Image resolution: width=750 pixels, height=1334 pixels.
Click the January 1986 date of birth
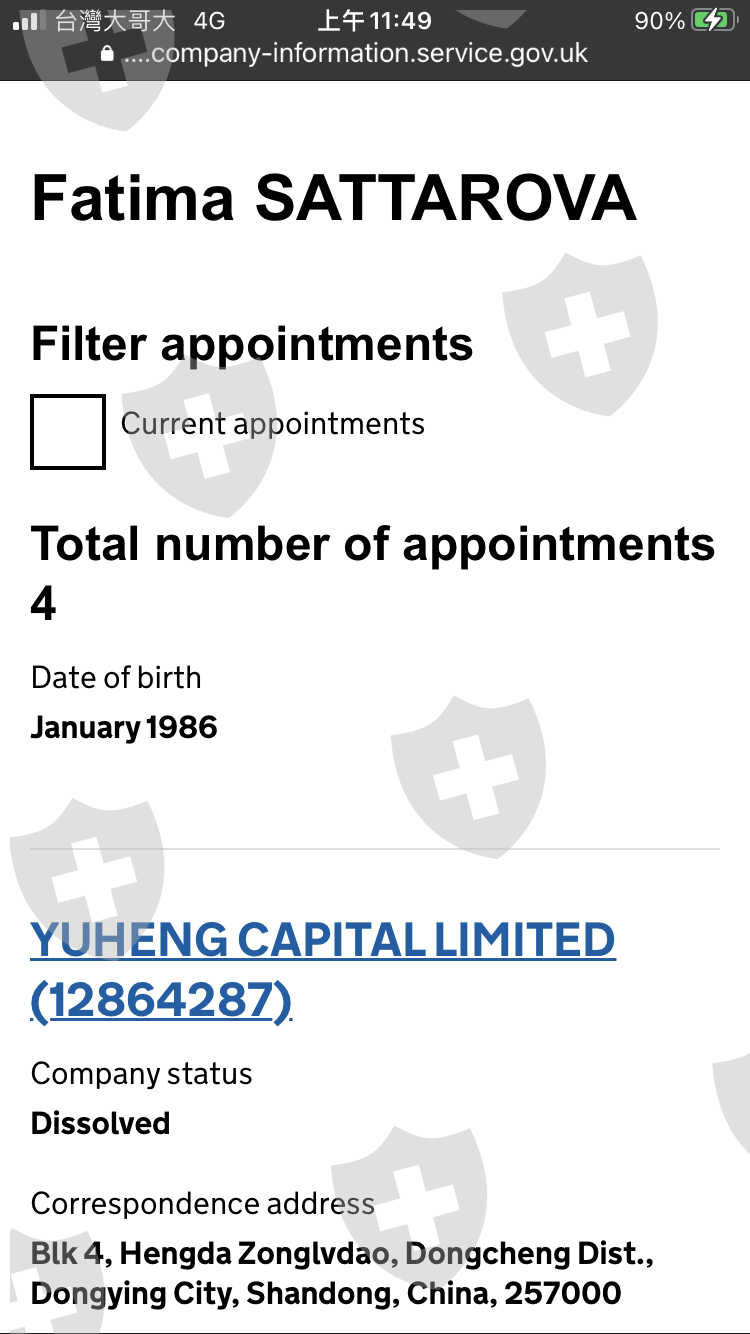(124, 727)
